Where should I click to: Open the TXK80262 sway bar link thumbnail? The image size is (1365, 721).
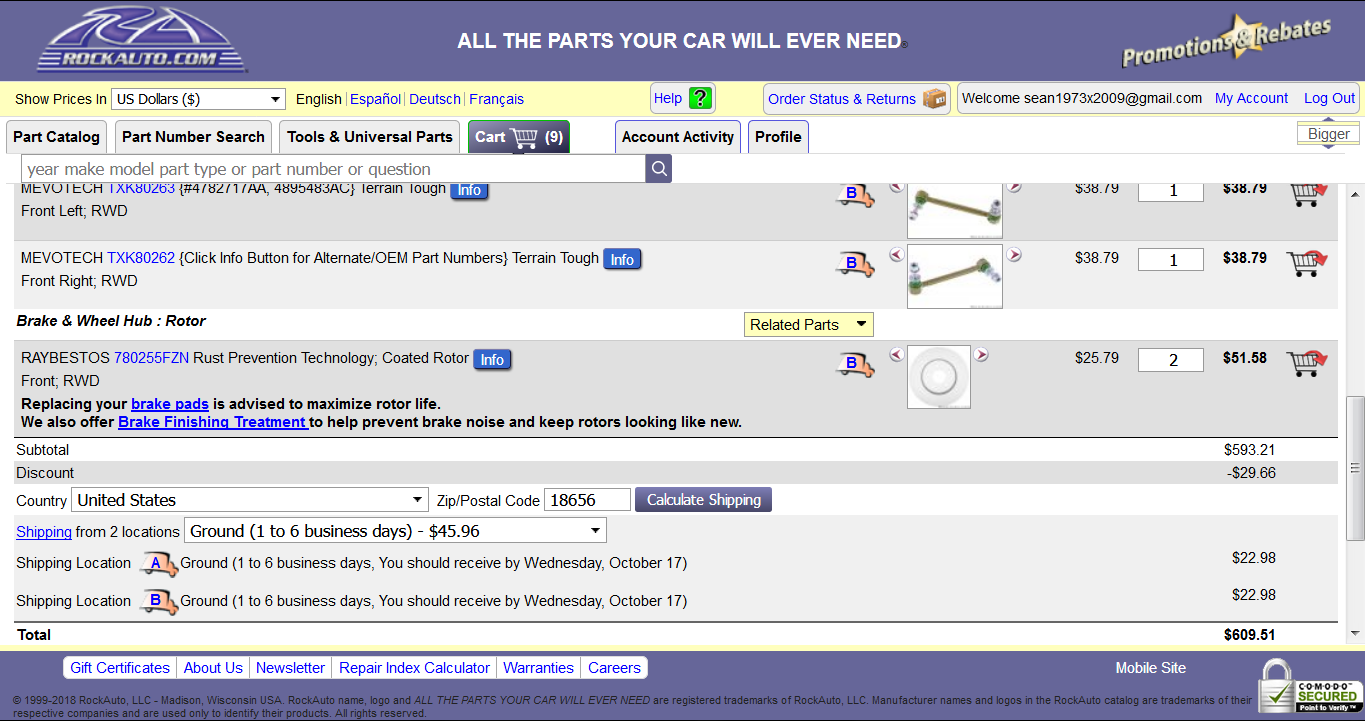tap(955, 276)
